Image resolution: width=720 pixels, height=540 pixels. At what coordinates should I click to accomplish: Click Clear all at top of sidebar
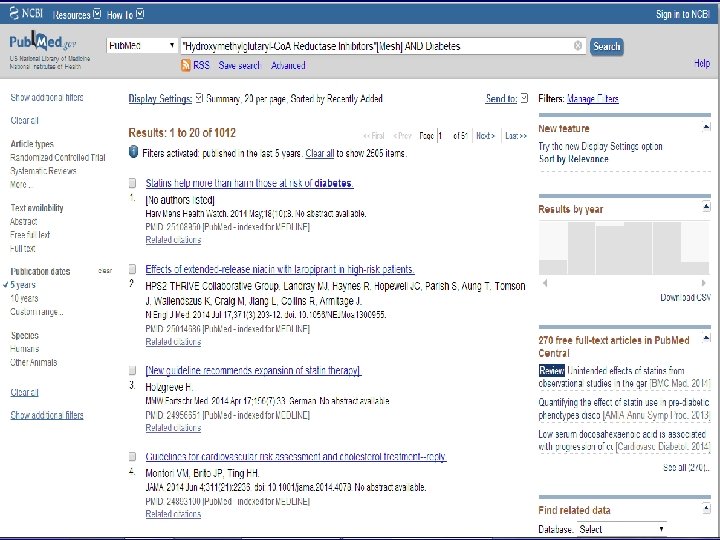coord(24,120)
